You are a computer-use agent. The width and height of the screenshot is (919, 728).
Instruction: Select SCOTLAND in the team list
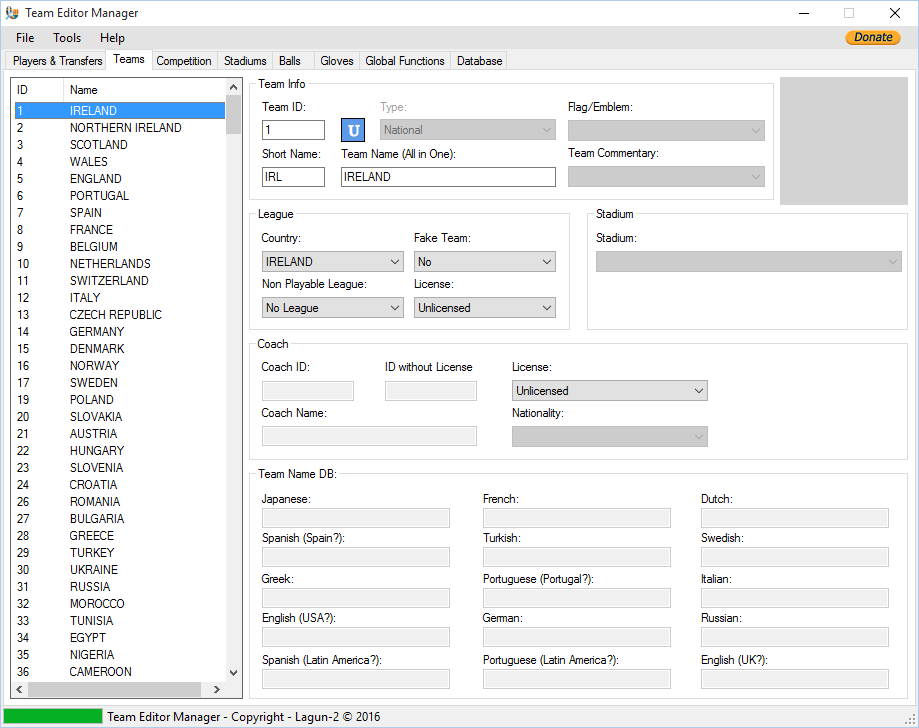(120, 145)
